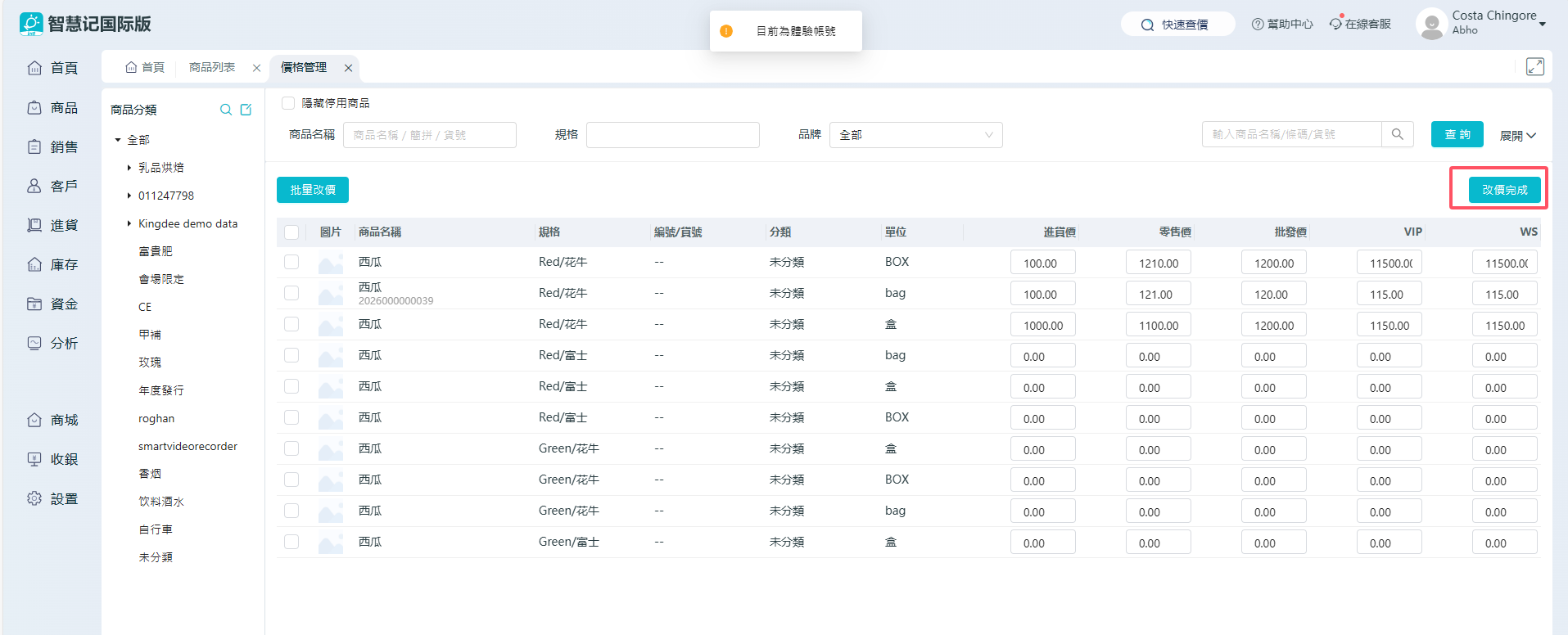1568x635 pixels.
Task: Open 銷售 from the left sidebar
Action: tap(53, 147)
